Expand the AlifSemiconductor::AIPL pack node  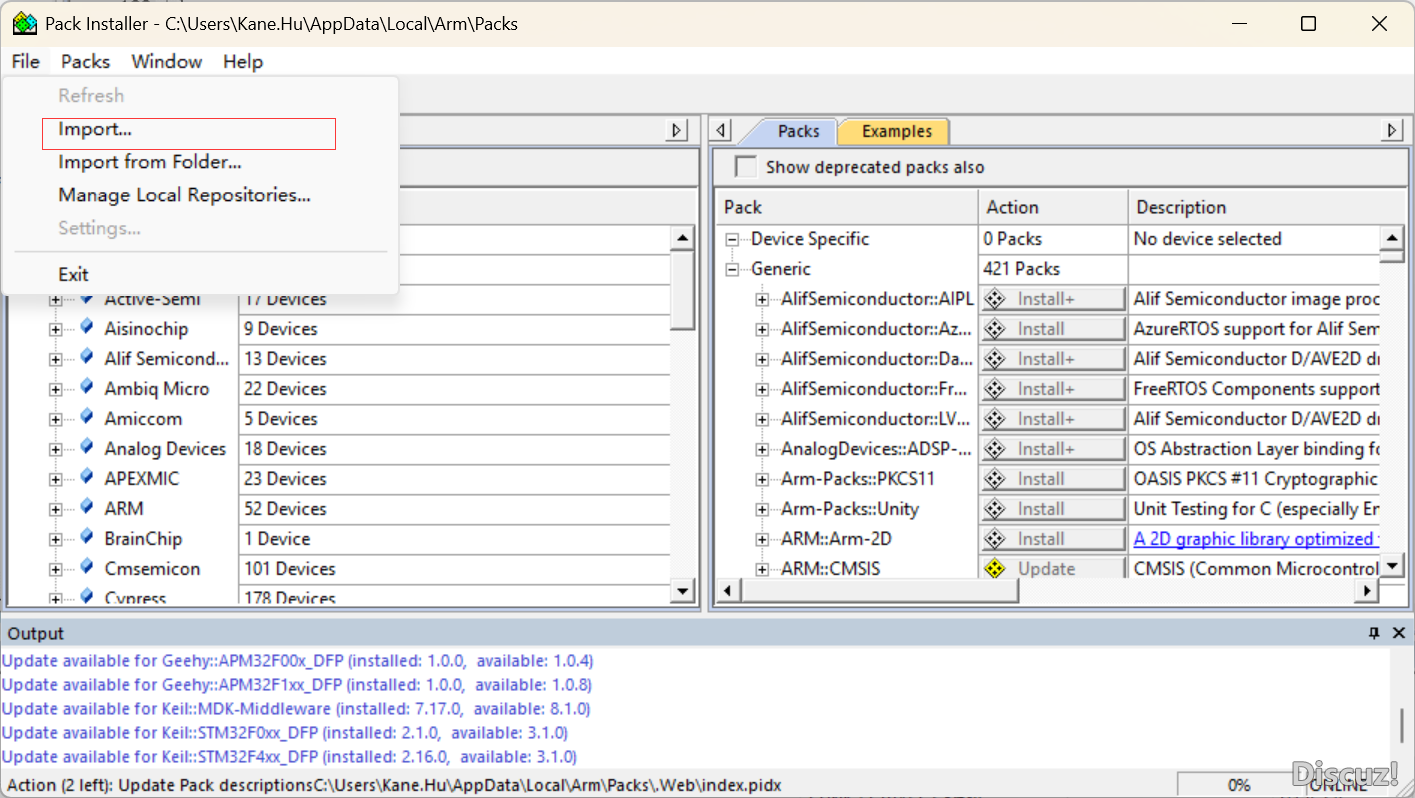point(762,299)
